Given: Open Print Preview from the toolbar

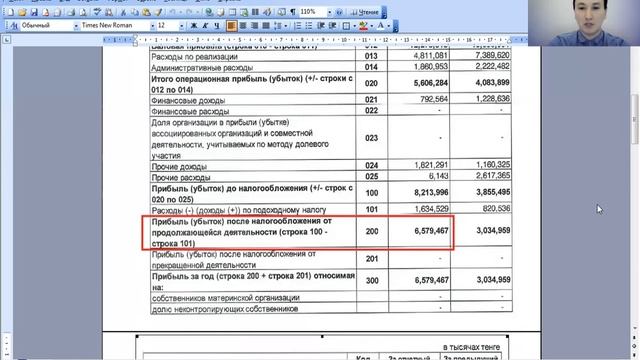Looking at the screenshot, I should click(x=83, y=12).
